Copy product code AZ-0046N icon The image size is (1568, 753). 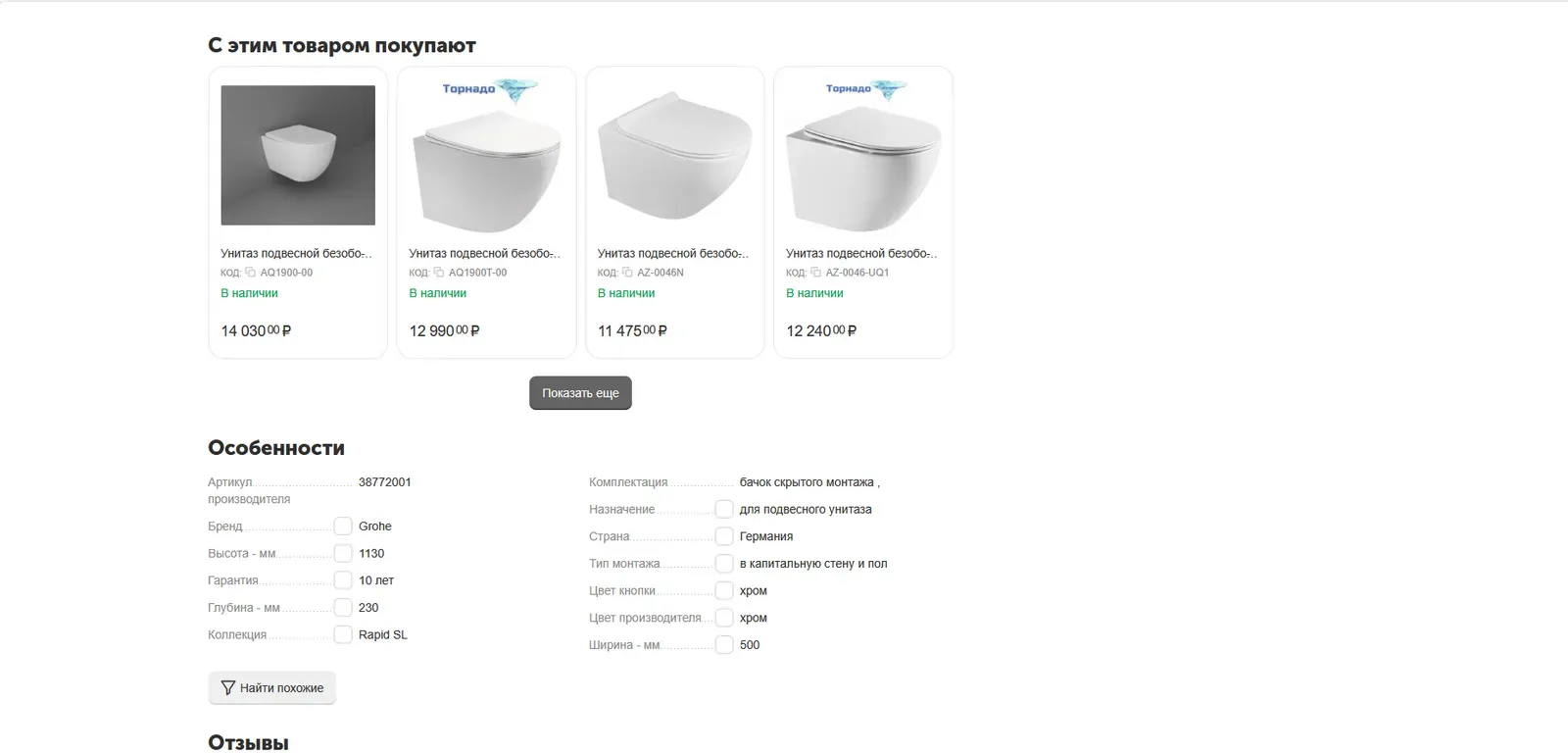coord(627,273)
